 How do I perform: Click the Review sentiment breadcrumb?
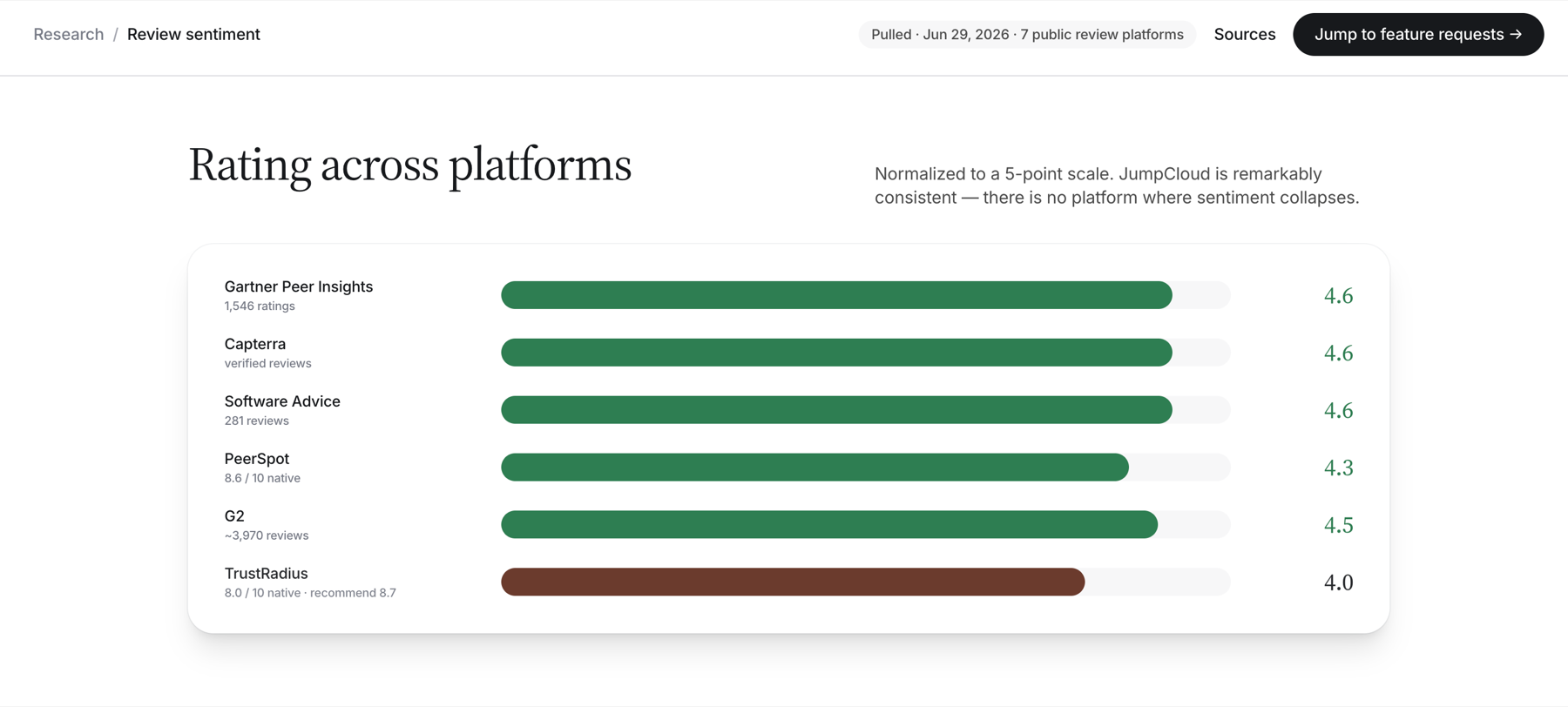tap(193, 34)
